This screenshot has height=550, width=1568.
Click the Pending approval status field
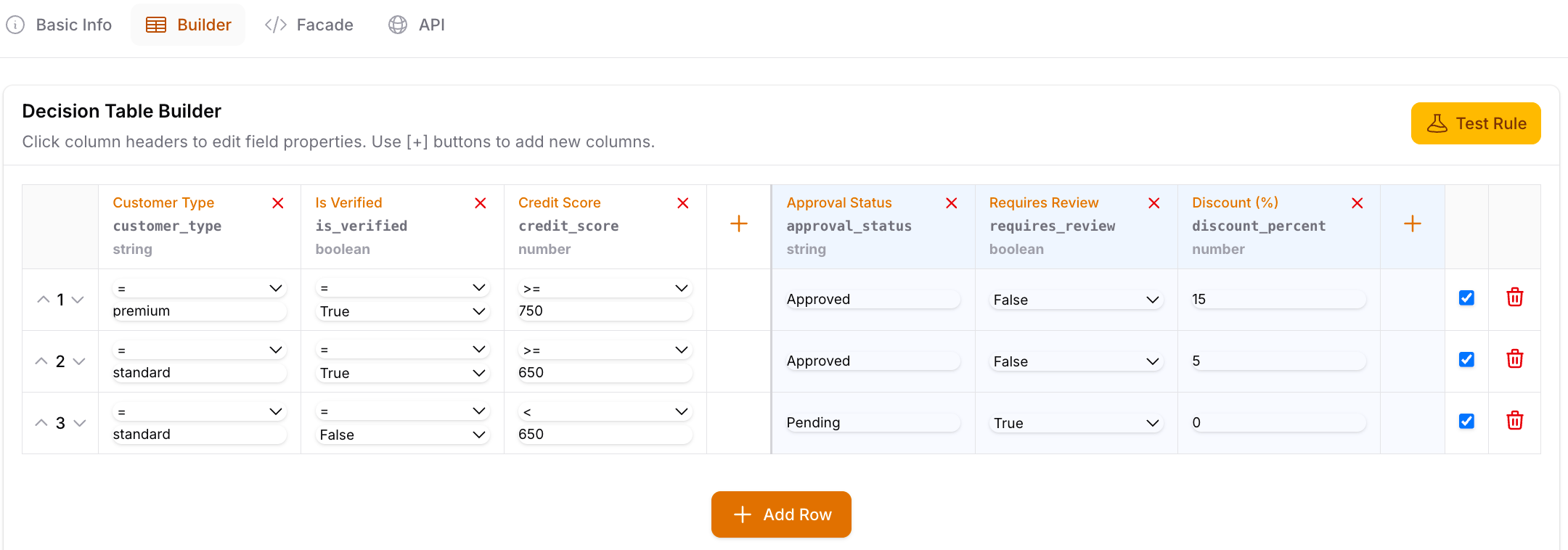(x=873, y=423)
